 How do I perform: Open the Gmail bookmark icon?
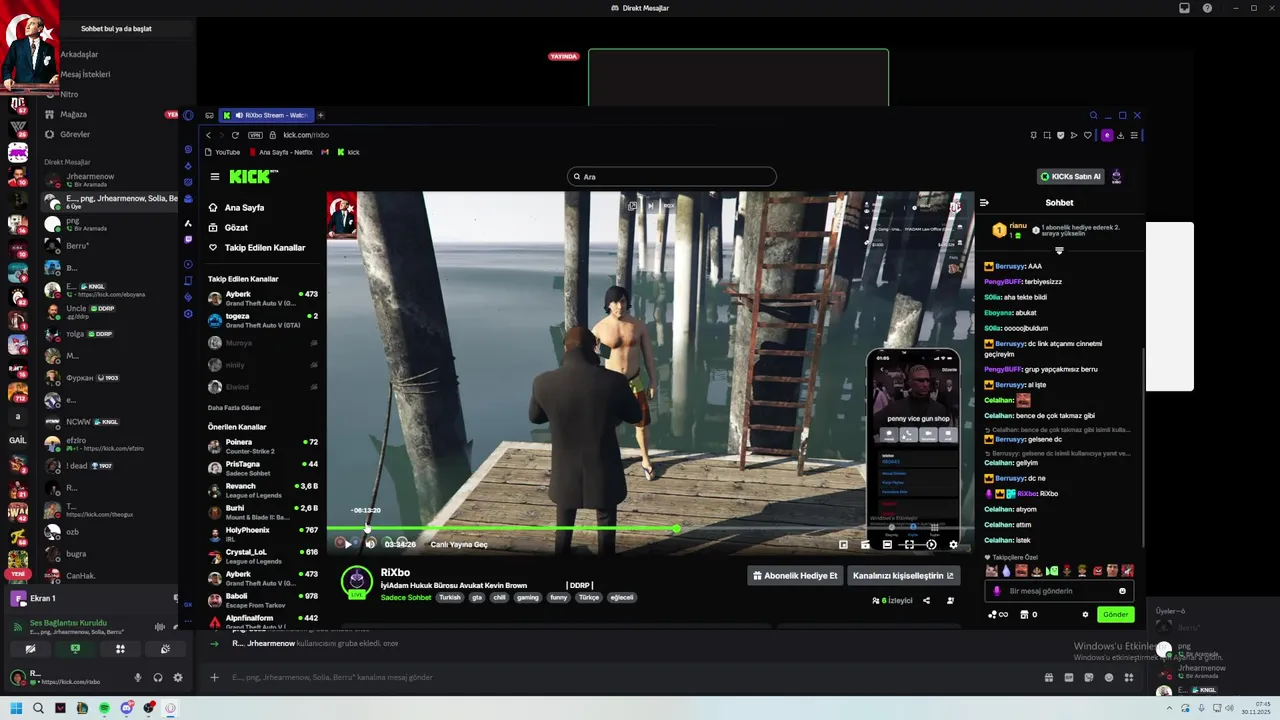[x=325, y=152]
